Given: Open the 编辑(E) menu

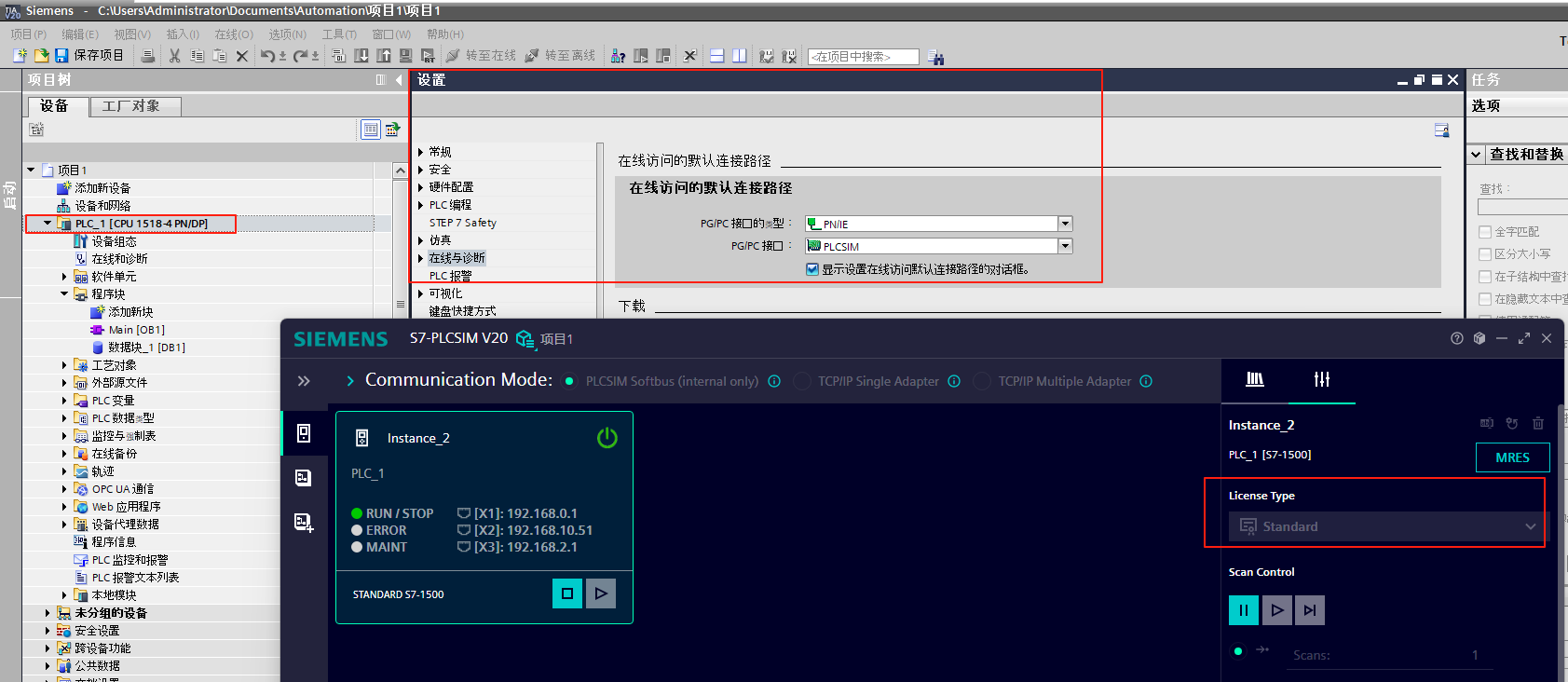Looking at the screenshot, I should (x=80, y=34).
